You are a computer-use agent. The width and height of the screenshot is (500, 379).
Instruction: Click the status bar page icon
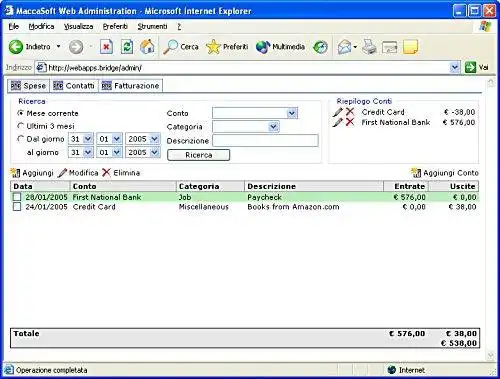tap(8, 370)
